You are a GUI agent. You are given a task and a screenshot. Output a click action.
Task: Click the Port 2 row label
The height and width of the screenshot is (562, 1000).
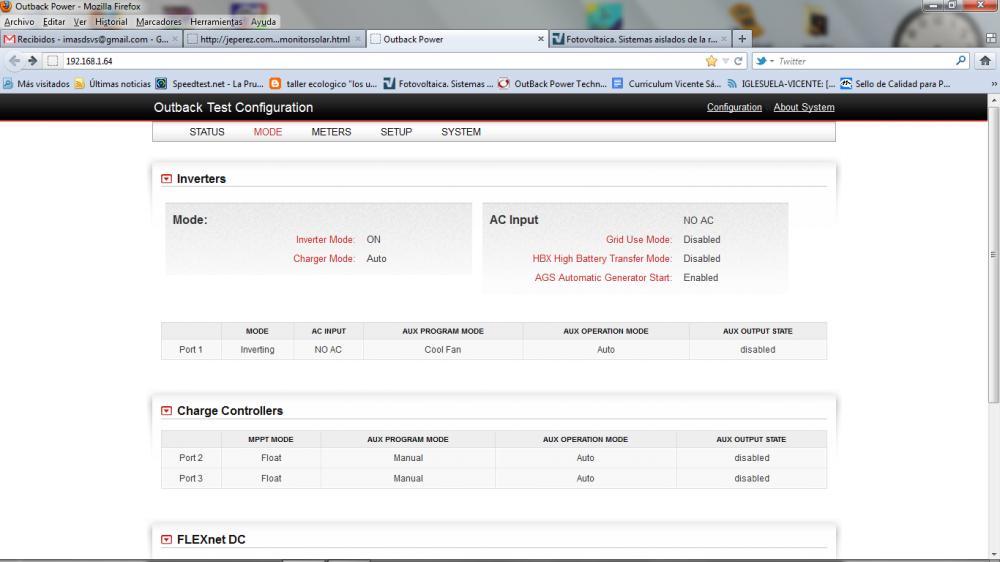click(x=191, y=458)
